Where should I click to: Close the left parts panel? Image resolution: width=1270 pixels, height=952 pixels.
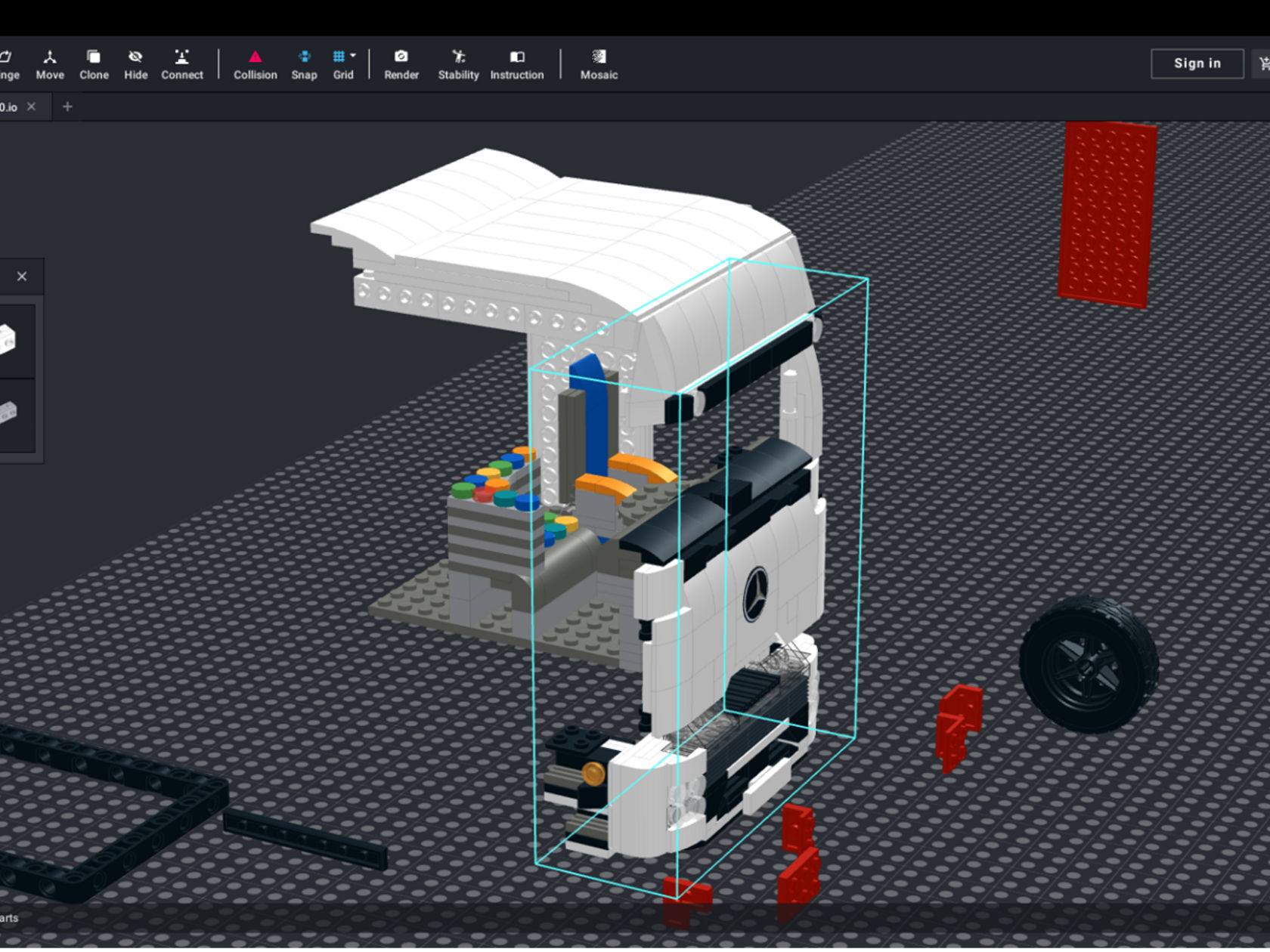[x=22, y=277]
